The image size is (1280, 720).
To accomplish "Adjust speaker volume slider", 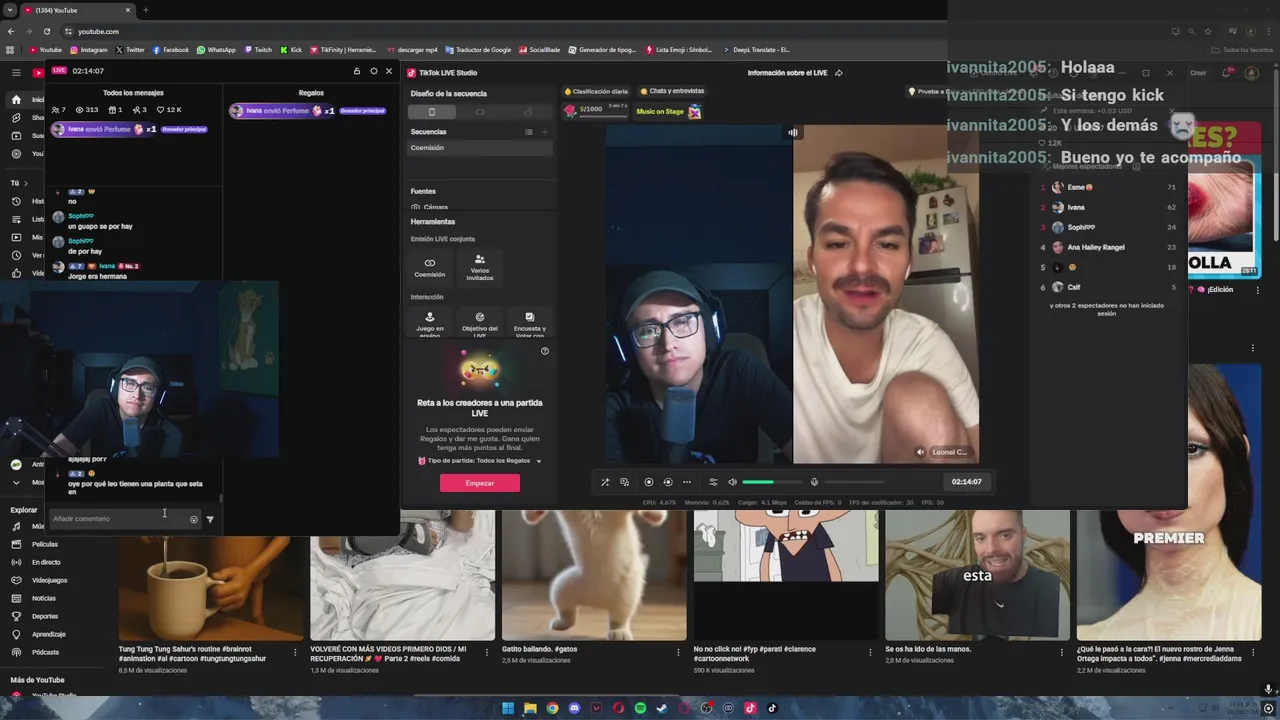I will [x=771, y=482].
